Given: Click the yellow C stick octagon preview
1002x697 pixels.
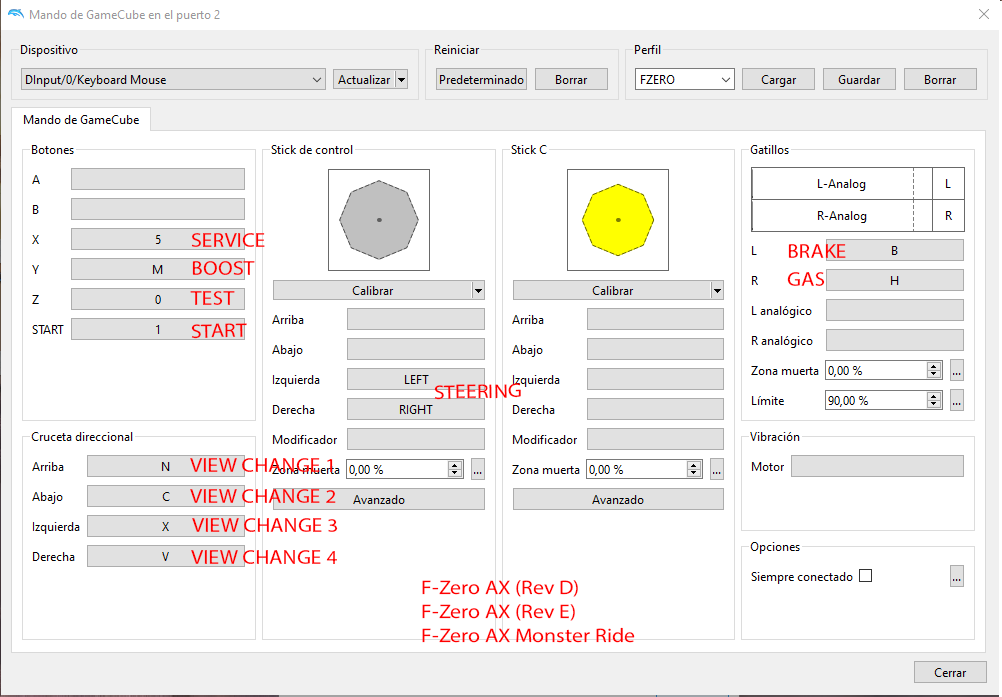Looking at the screenshot, I should [618, 220].
